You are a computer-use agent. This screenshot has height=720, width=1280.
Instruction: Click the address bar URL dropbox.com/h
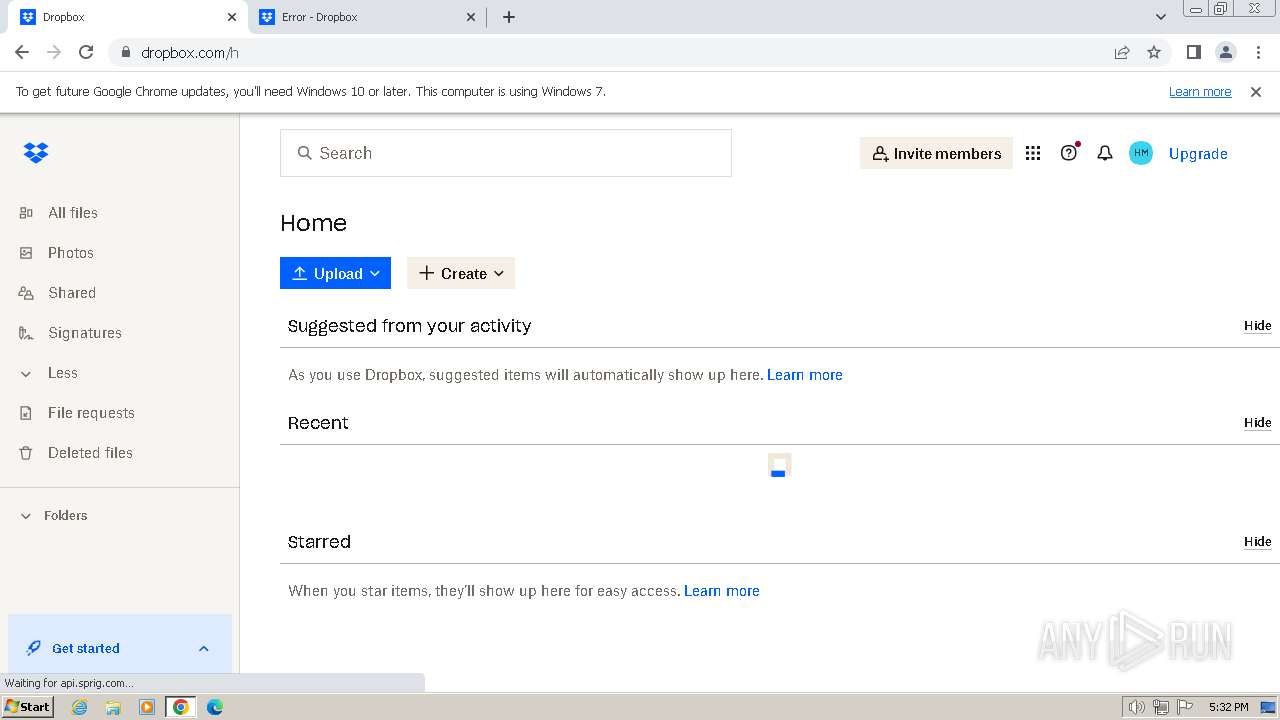point(190,53)
